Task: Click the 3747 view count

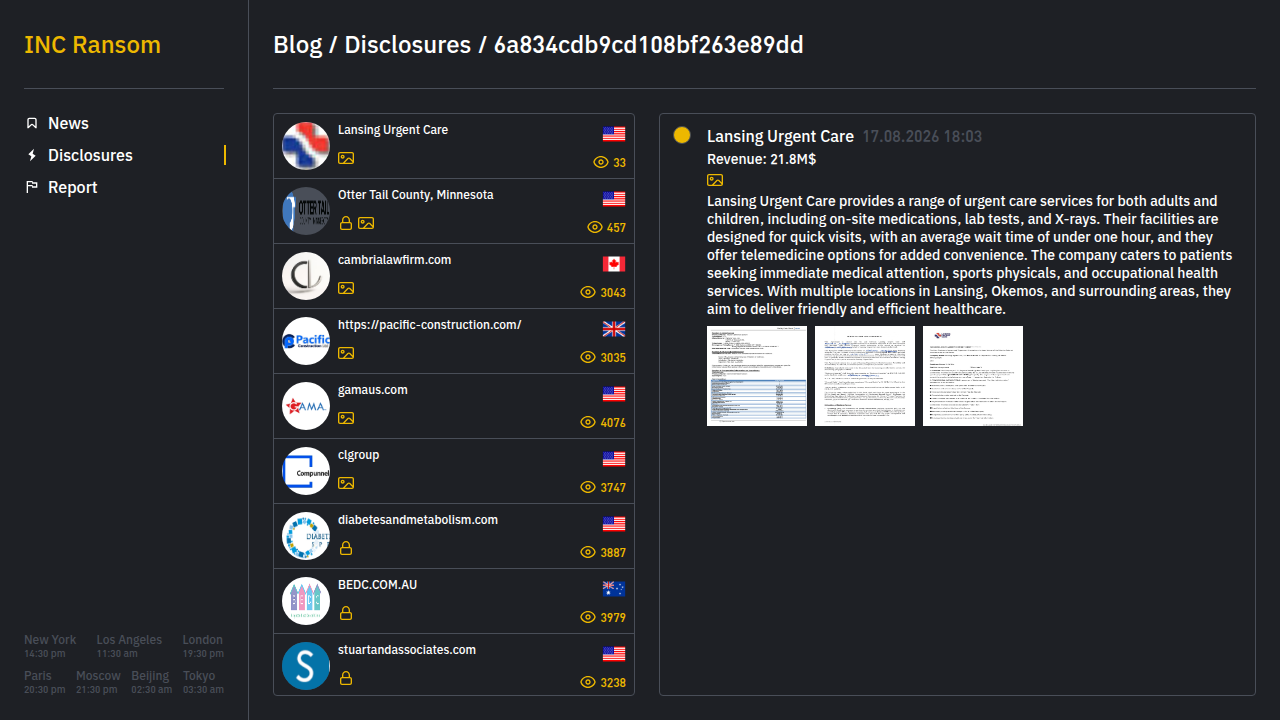Action: tap(613, 488)
